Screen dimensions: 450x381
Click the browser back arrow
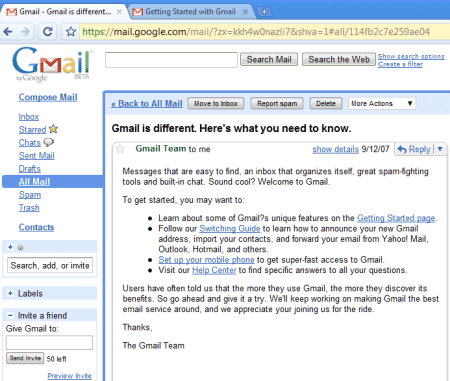click(8, 32)
